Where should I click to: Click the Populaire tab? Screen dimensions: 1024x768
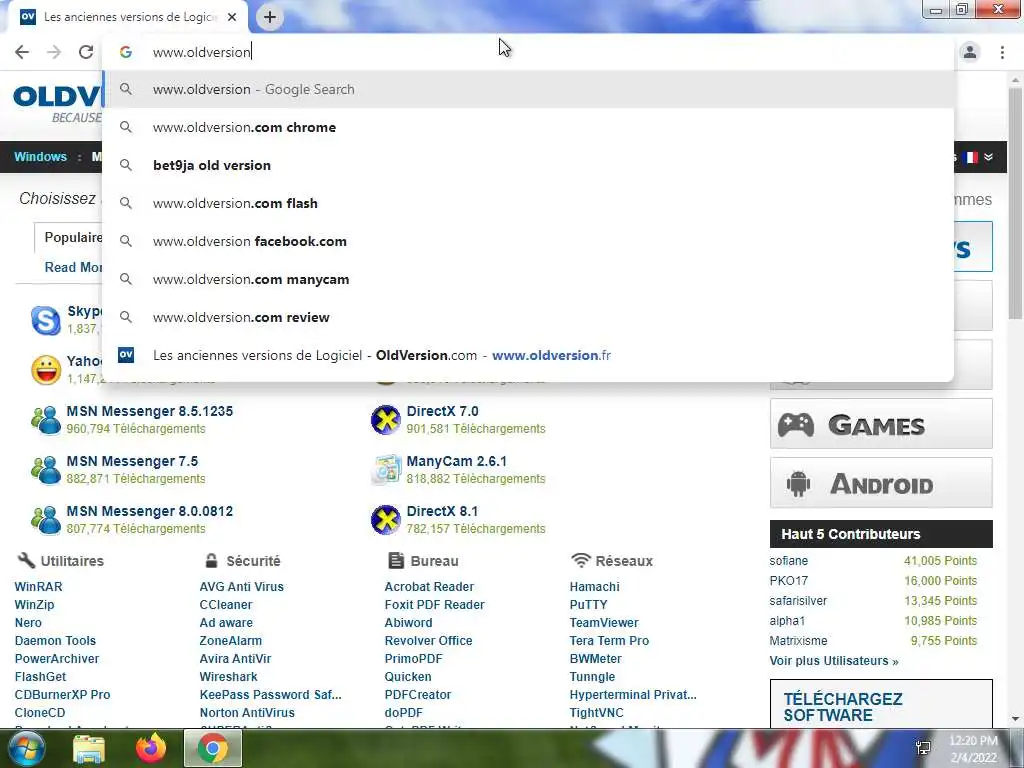tap(72, 238)
